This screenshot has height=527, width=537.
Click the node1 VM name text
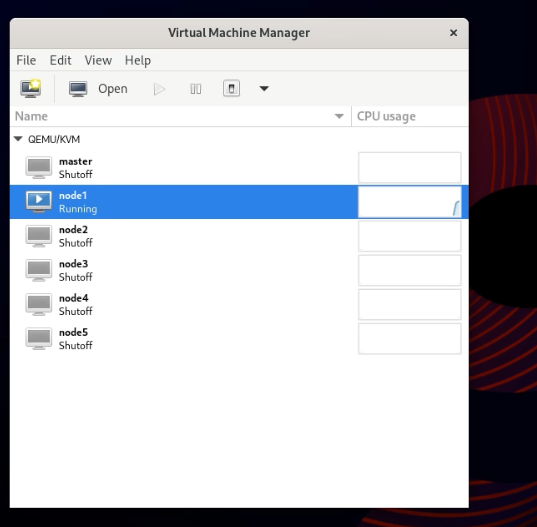tap(73, 196)
